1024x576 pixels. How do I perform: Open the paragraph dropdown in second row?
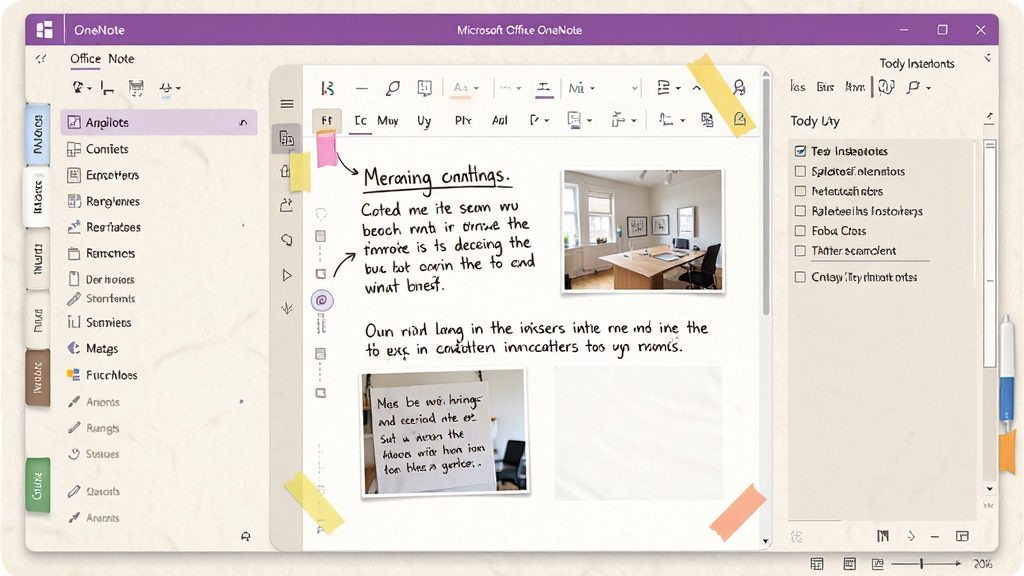(x=539, y=120)
